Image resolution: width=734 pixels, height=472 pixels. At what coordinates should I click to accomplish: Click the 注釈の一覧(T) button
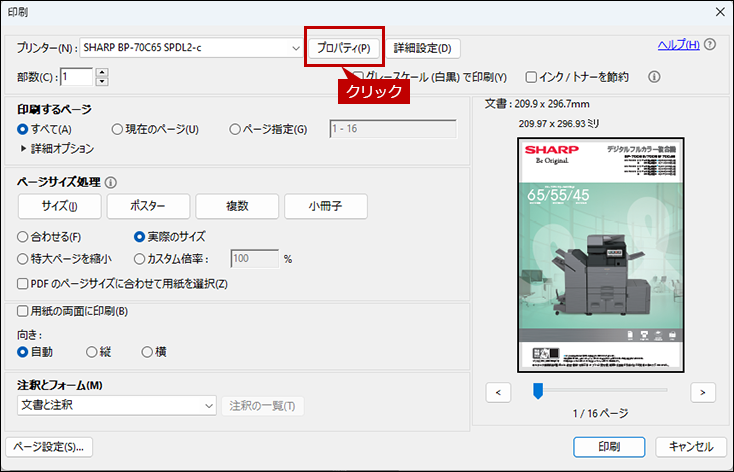pyautogui.click(x=263, y=406)
